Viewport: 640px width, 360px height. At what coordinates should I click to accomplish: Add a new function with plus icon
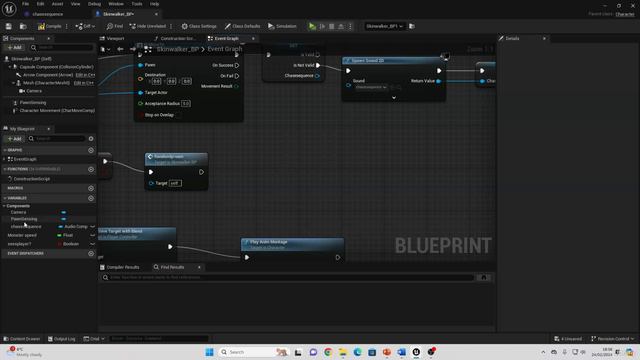91,169
